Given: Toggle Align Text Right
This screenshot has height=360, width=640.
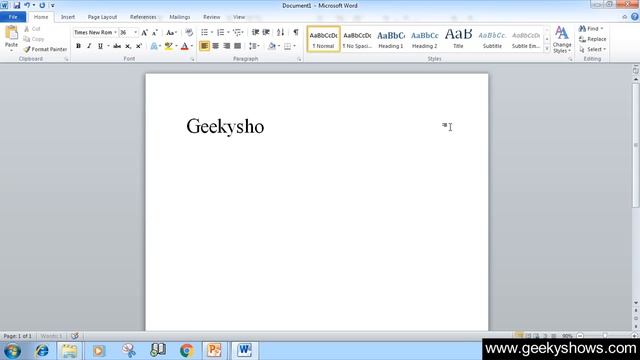Looking at the screenshot, I should pos(227,46).
